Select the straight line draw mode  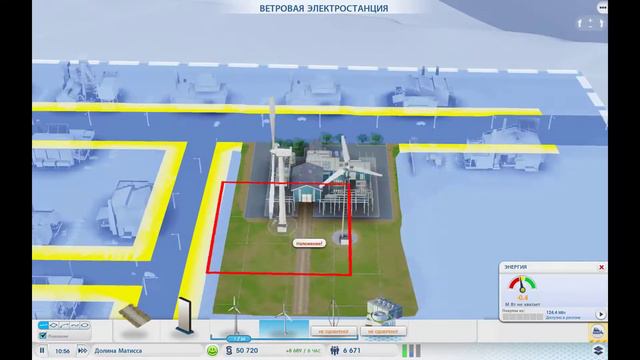point(43,325)
